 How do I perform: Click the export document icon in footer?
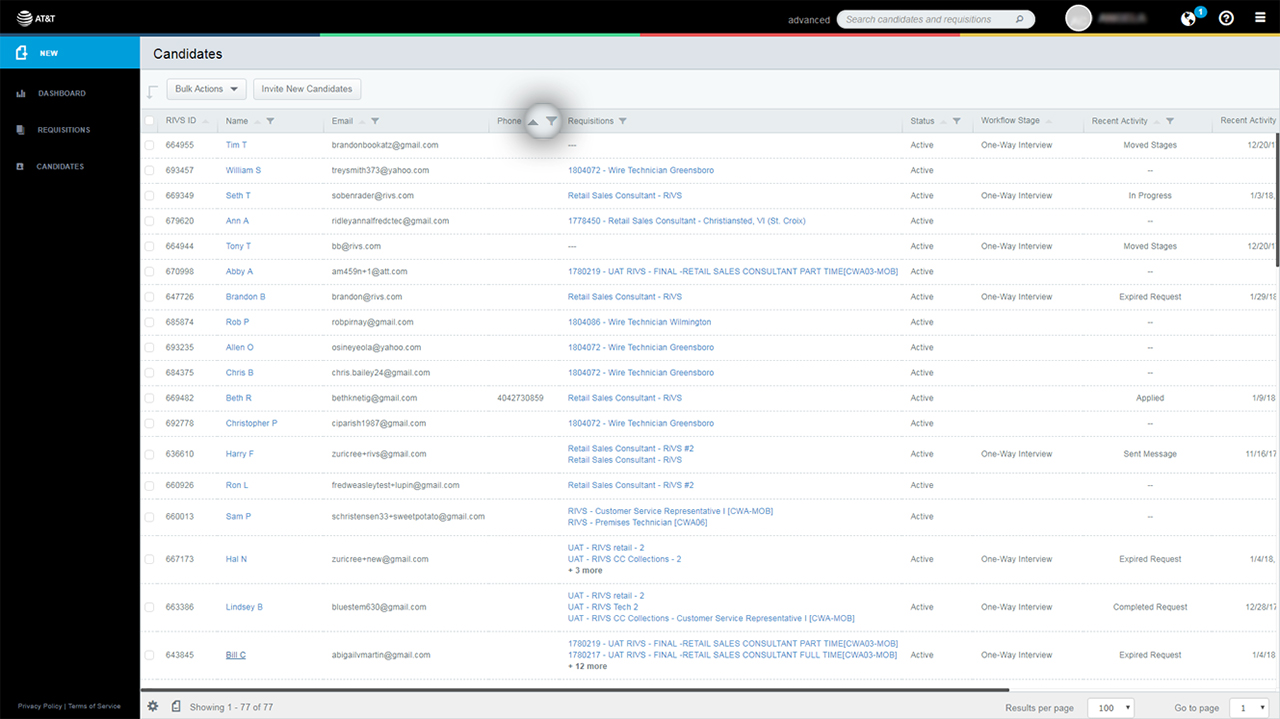176,706
